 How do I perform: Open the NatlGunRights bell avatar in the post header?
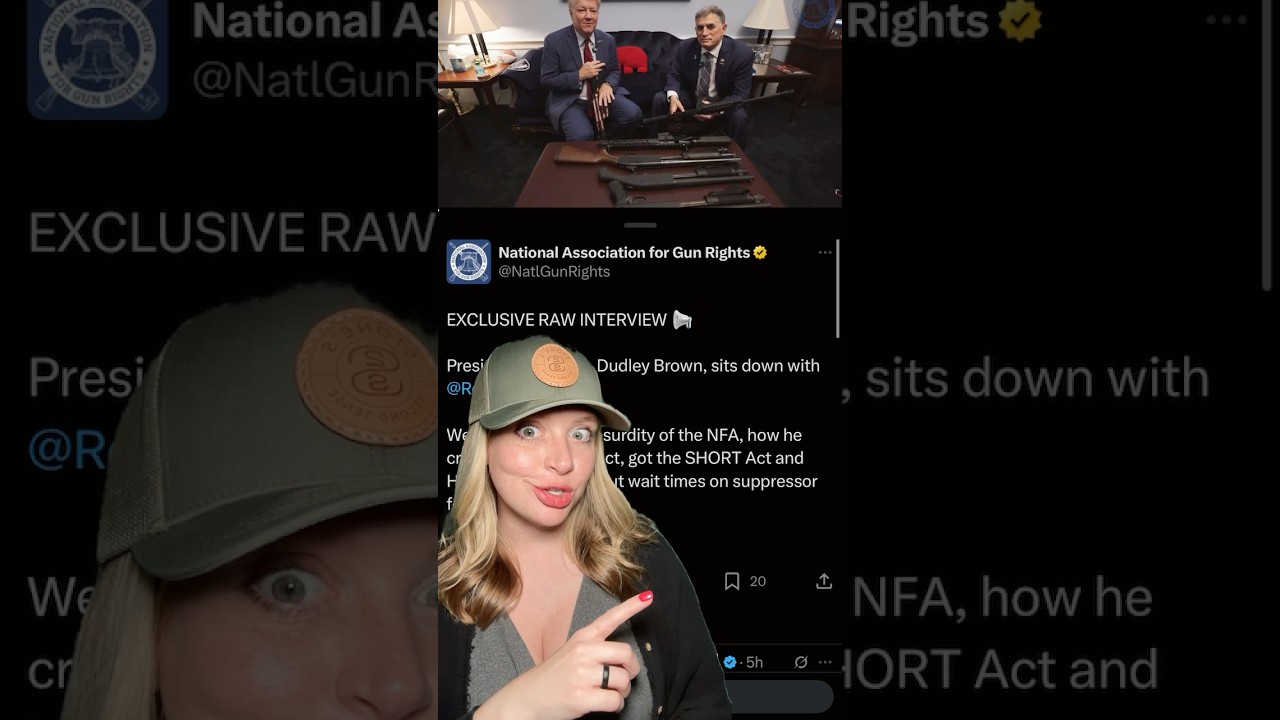point(468,262)
